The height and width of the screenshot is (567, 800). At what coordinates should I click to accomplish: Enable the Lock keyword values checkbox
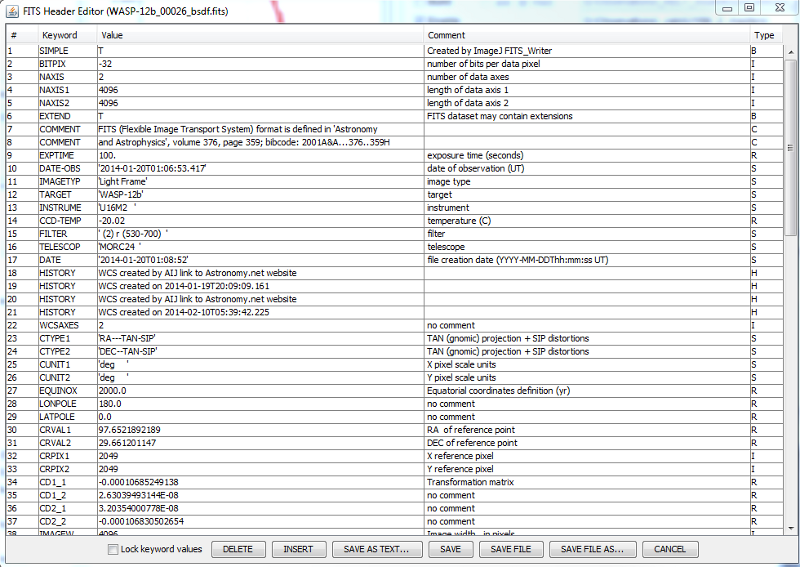coord(113,549)
